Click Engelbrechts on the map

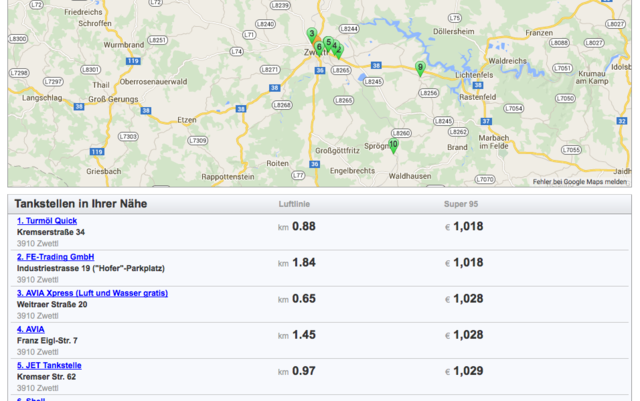(352, 171)
